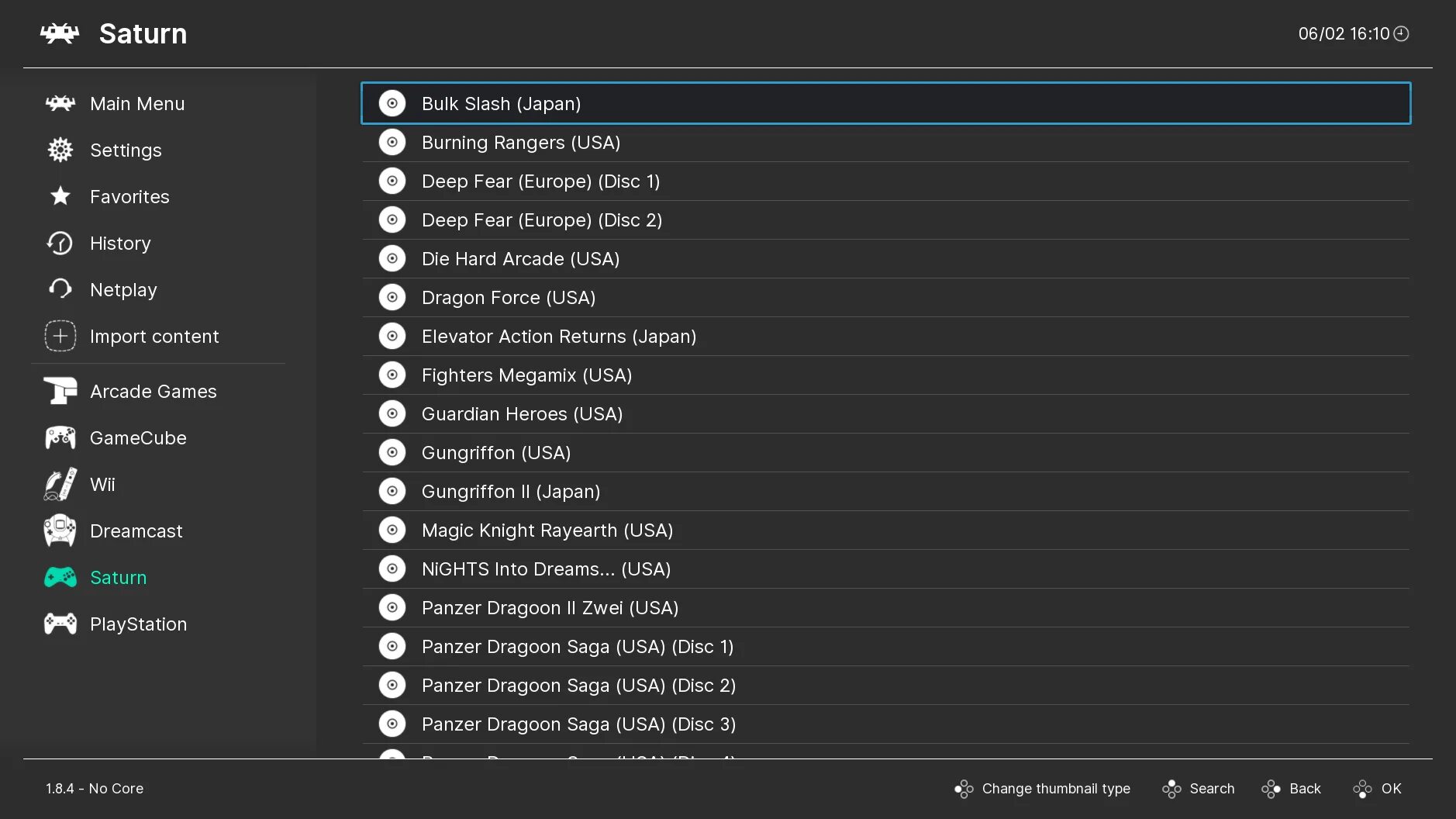
Task: Select Panzer Dragoon Saga (USA) (Disc 1)
Action: (885, 646)
